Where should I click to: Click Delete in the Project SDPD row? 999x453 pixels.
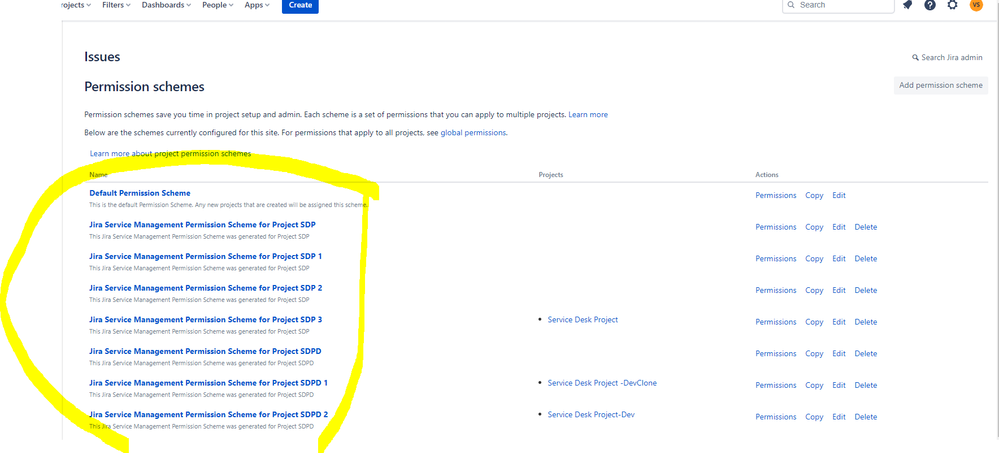tap(866, 354)
